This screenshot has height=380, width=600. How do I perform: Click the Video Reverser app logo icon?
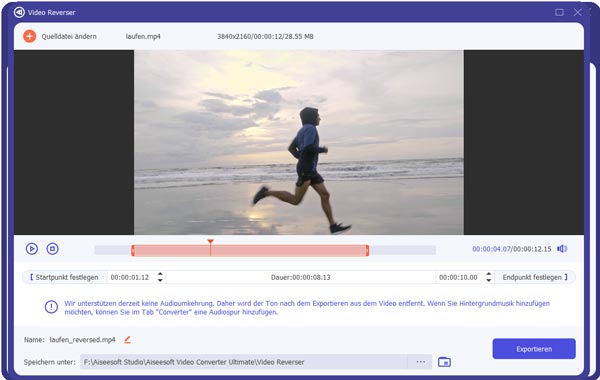click(19, 12)
